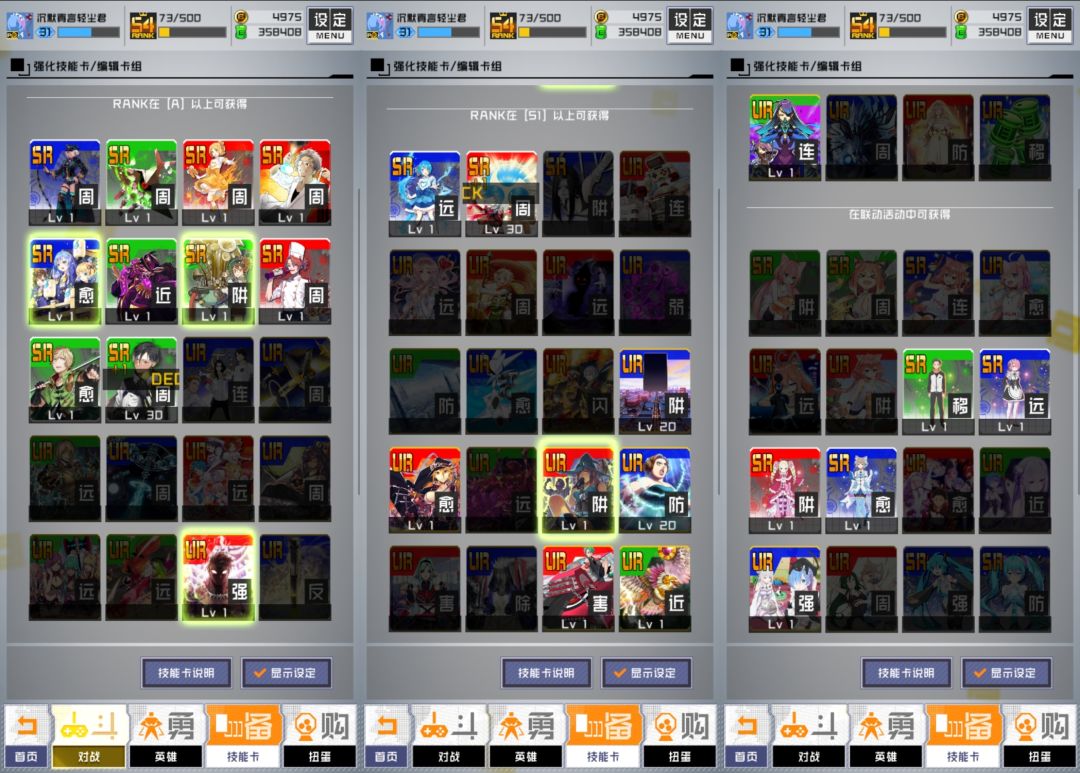Select UR 近 Lv 1 card in middle panel
Screen dimensions: 1080x773
[655, 589]
